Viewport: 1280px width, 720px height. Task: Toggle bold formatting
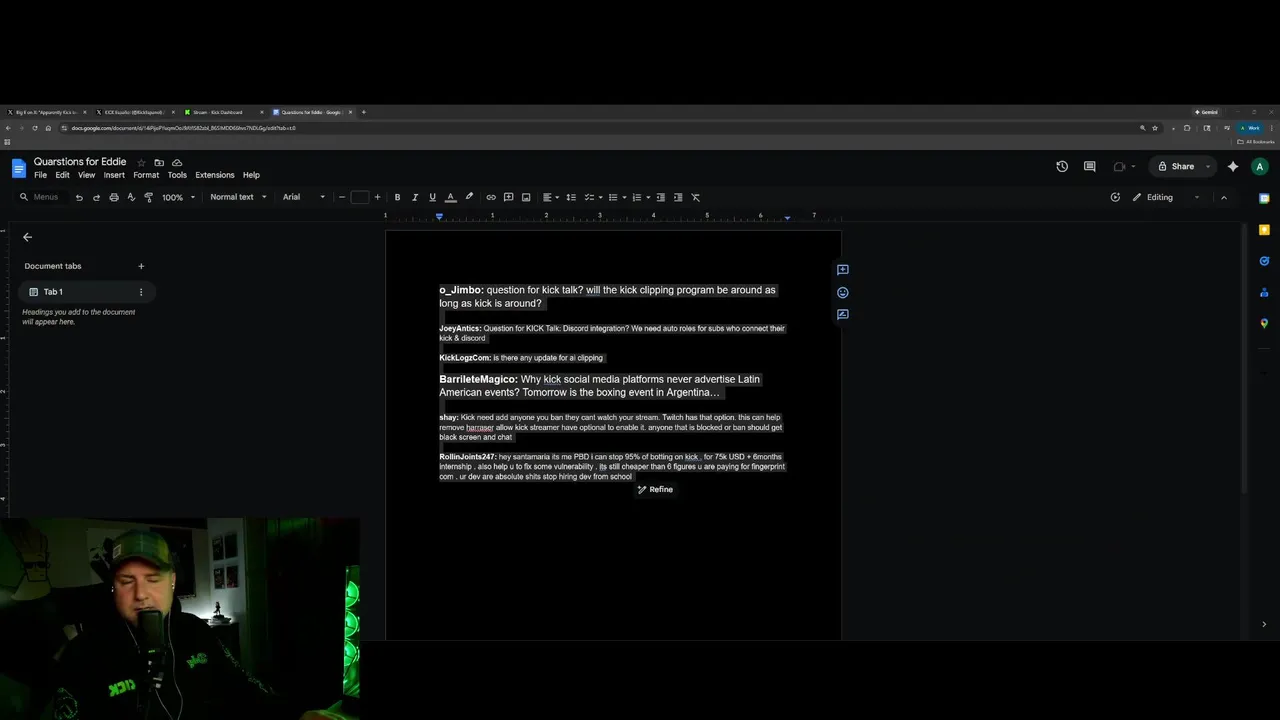(x=397, y=197)
